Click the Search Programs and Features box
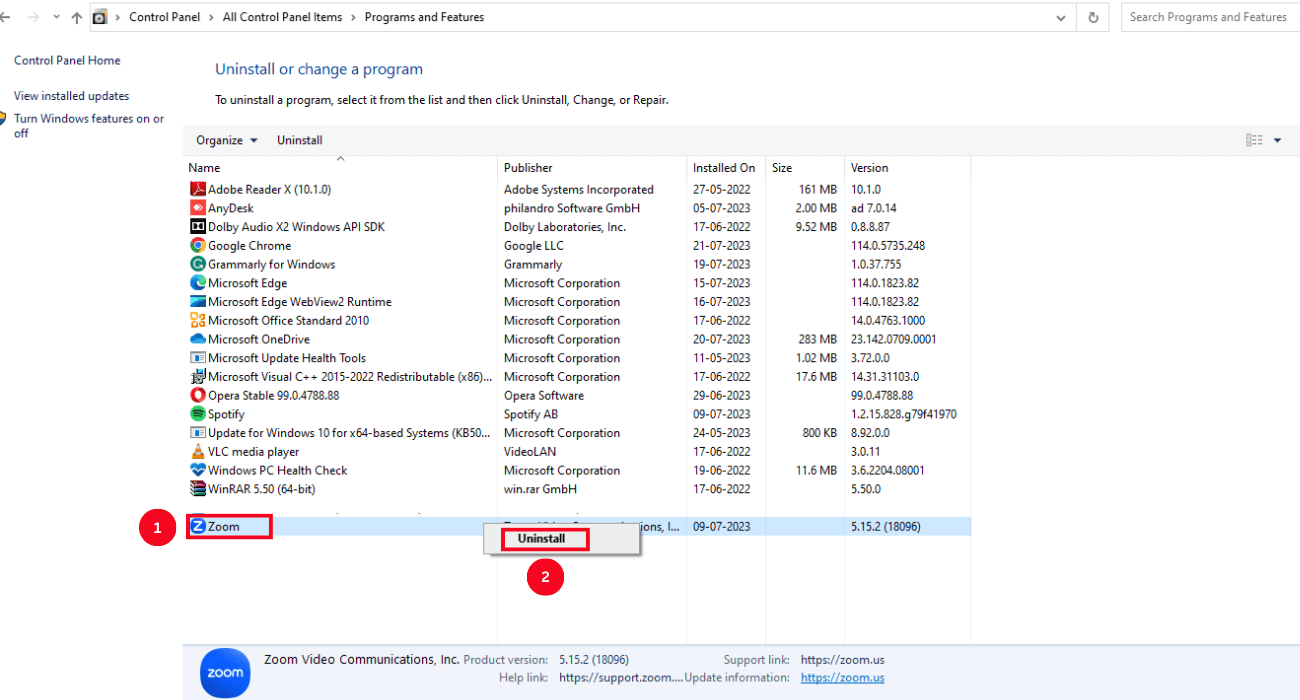This screenshot has width=1300, height=700. pyautogui.click(x=1210, y=17)
